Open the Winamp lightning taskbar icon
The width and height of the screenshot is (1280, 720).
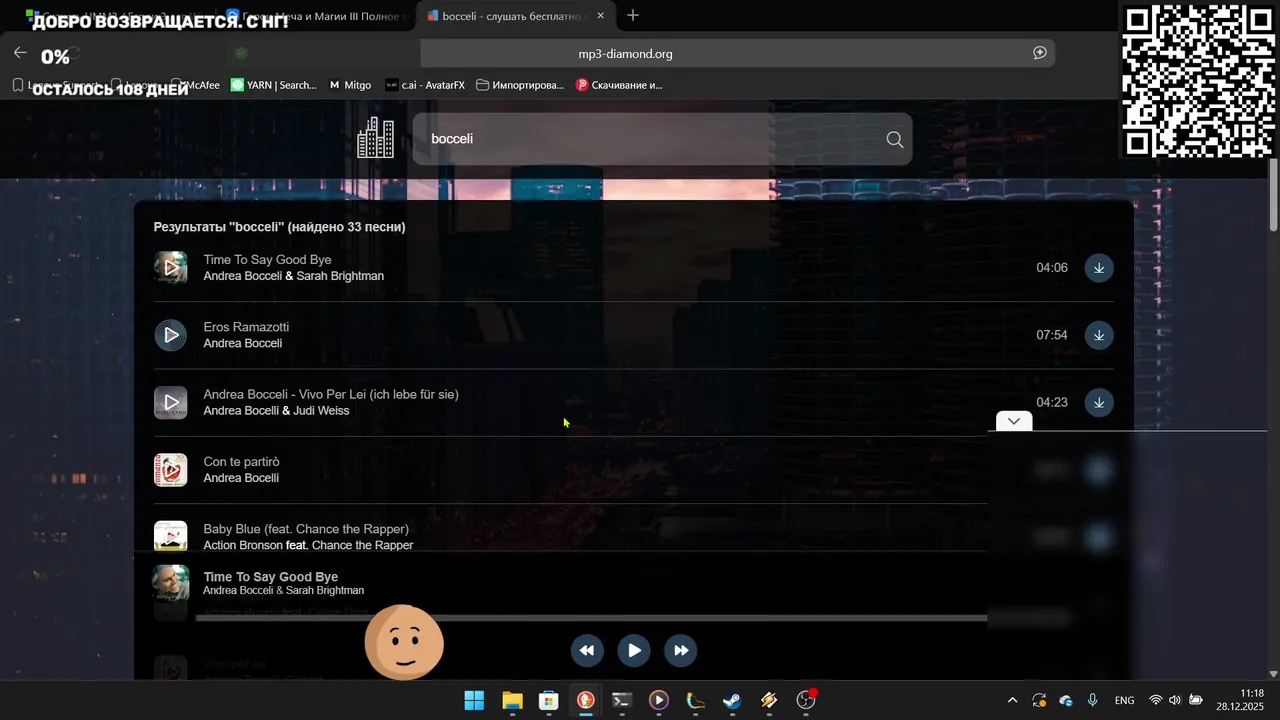pos(769,700)
